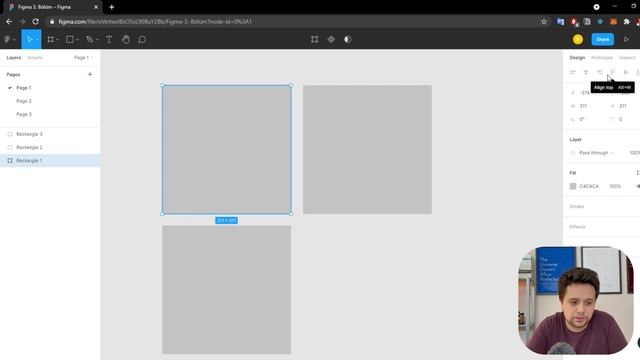
Task: Switch to the Design tab
Action: pyautogui.click(x=577, y=58)
